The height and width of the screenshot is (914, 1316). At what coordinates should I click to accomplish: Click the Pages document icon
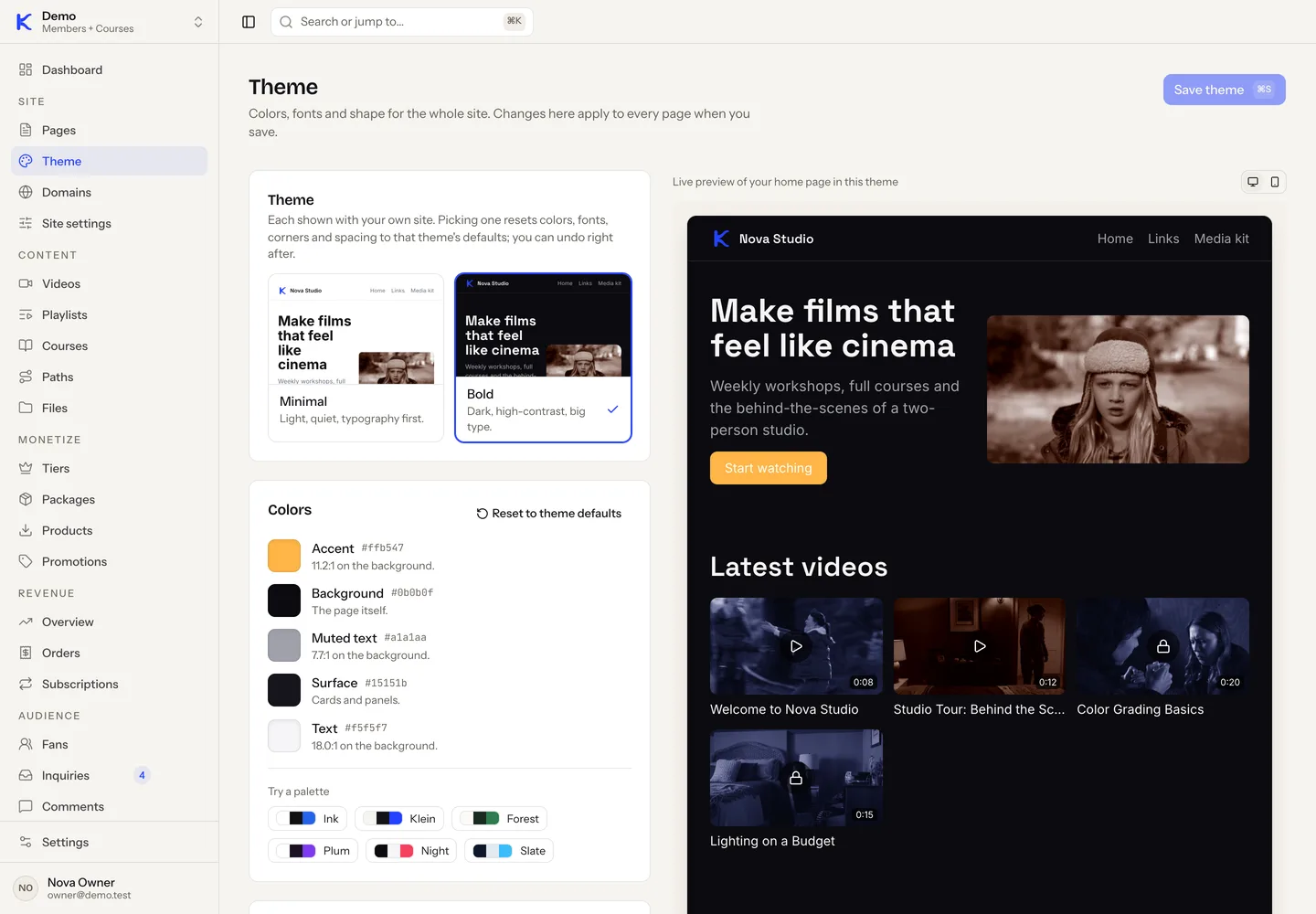pyautogui.click(x=26, y=130)
